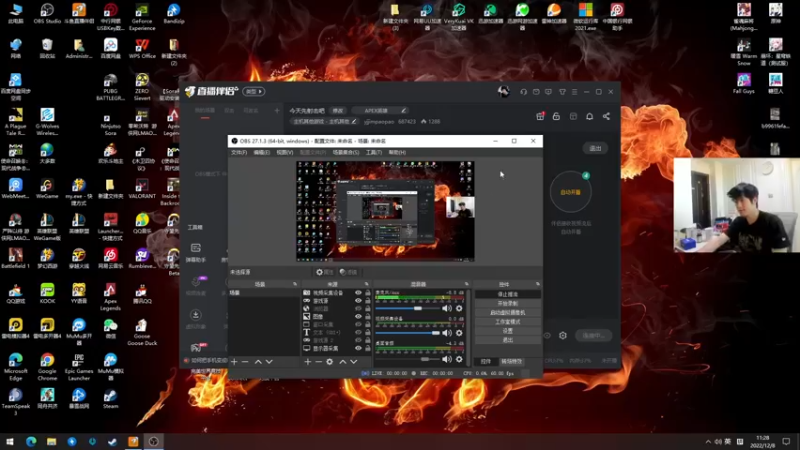Click the add scene plus icon in OBS

tap(234, 362)
